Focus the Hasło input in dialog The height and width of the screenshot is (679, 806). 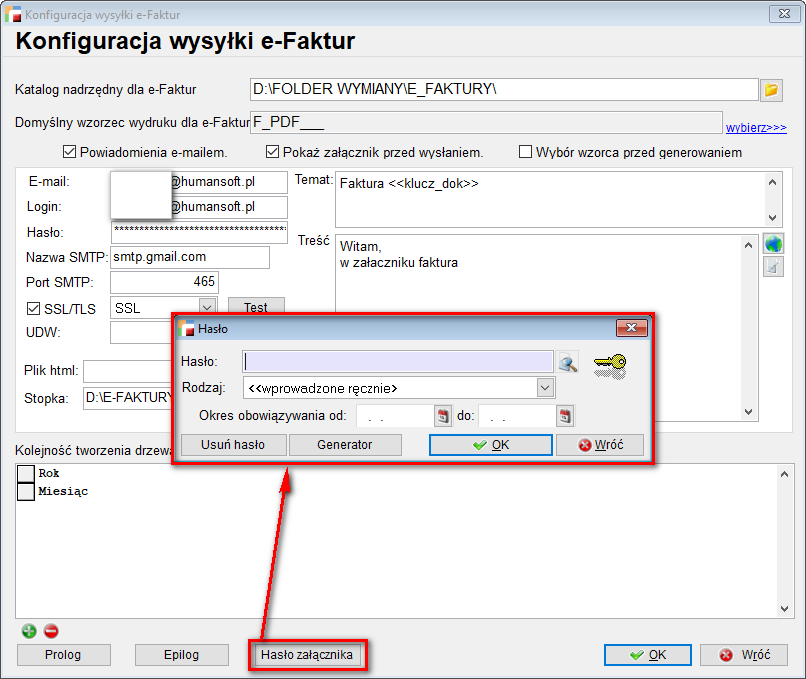click(398, 362)
